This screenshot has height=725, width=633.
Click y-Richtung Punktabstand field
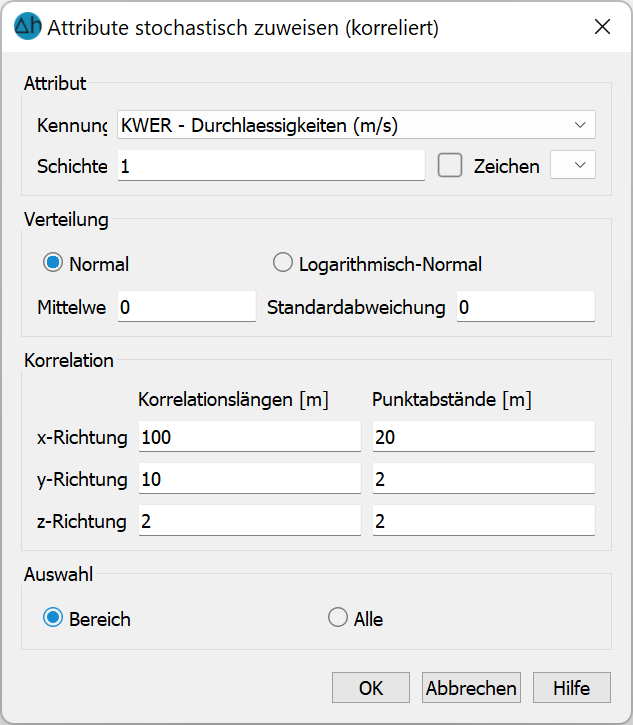click(484, 479)
